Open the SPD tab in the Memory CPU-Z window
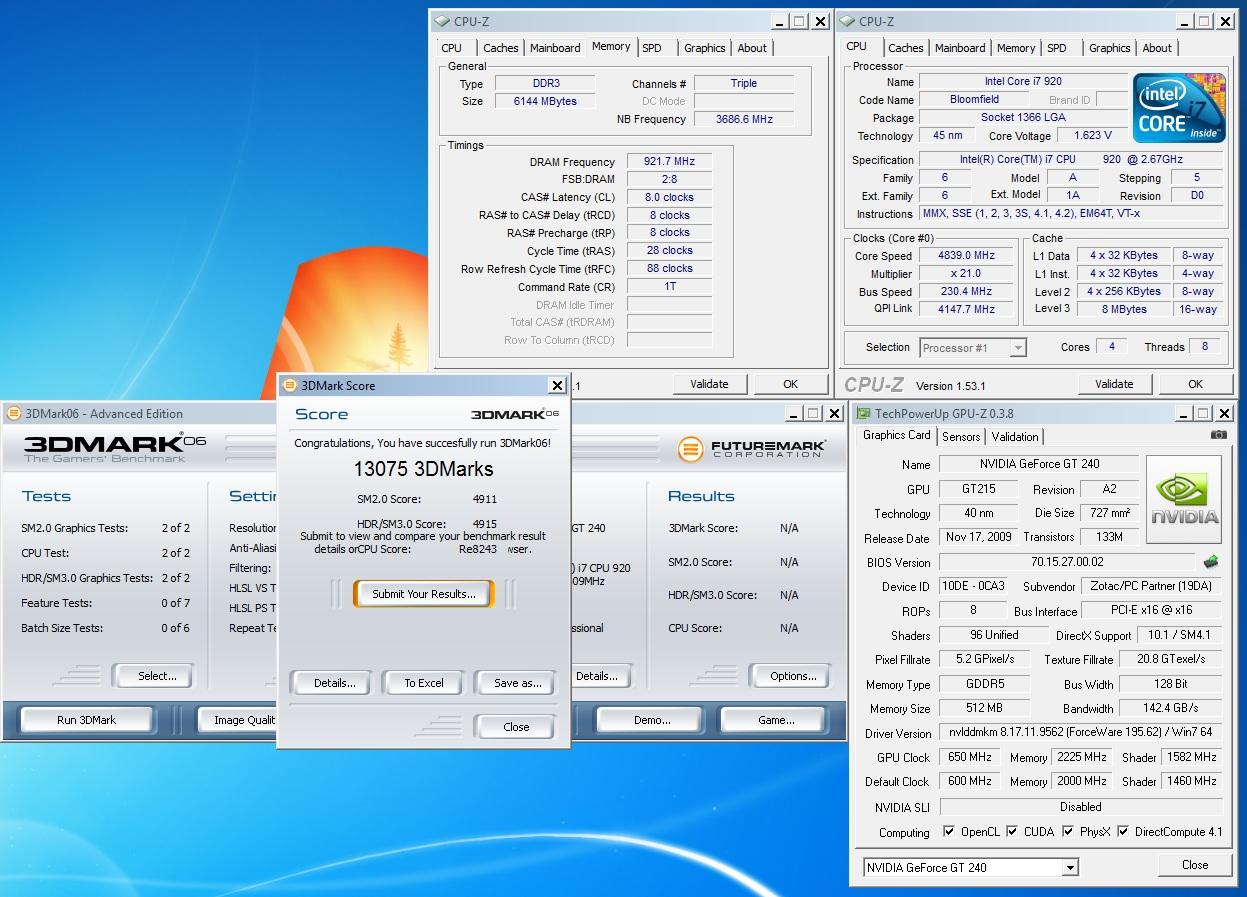 (652, 48)
